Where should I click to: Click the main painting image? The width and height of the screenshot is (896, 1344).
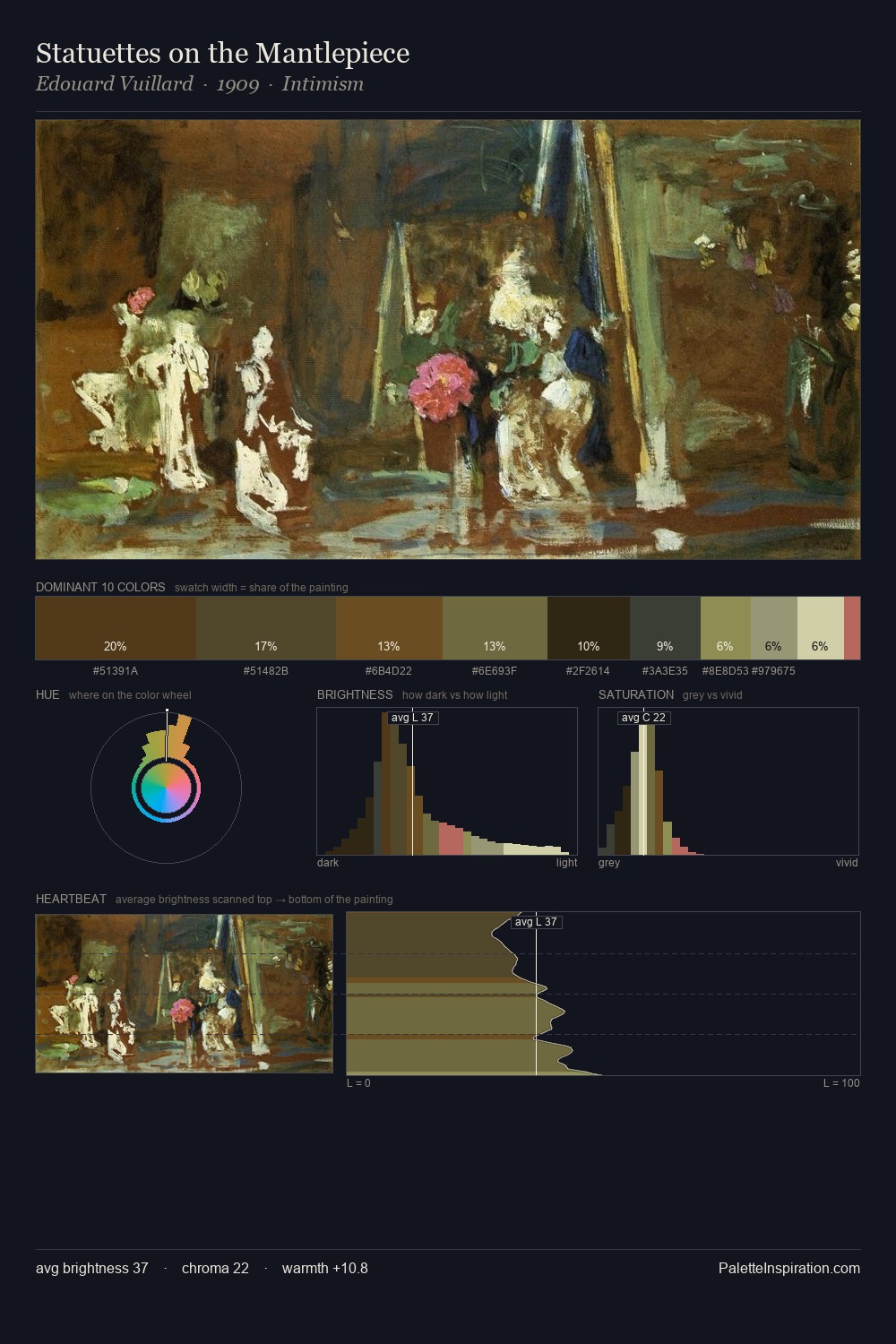448,340
